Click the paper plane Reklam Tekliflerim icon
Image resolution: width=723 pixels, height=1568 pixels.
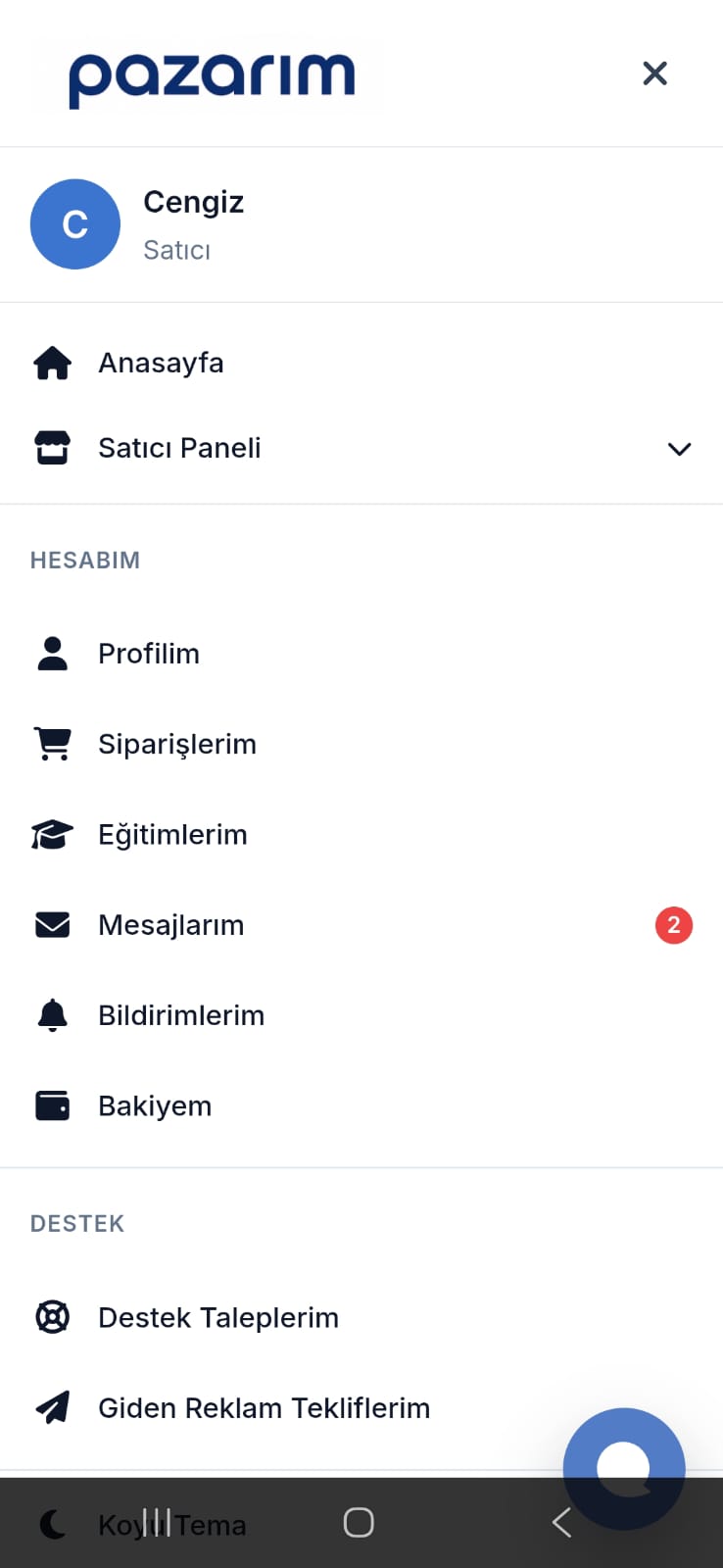pos(53,1408)
